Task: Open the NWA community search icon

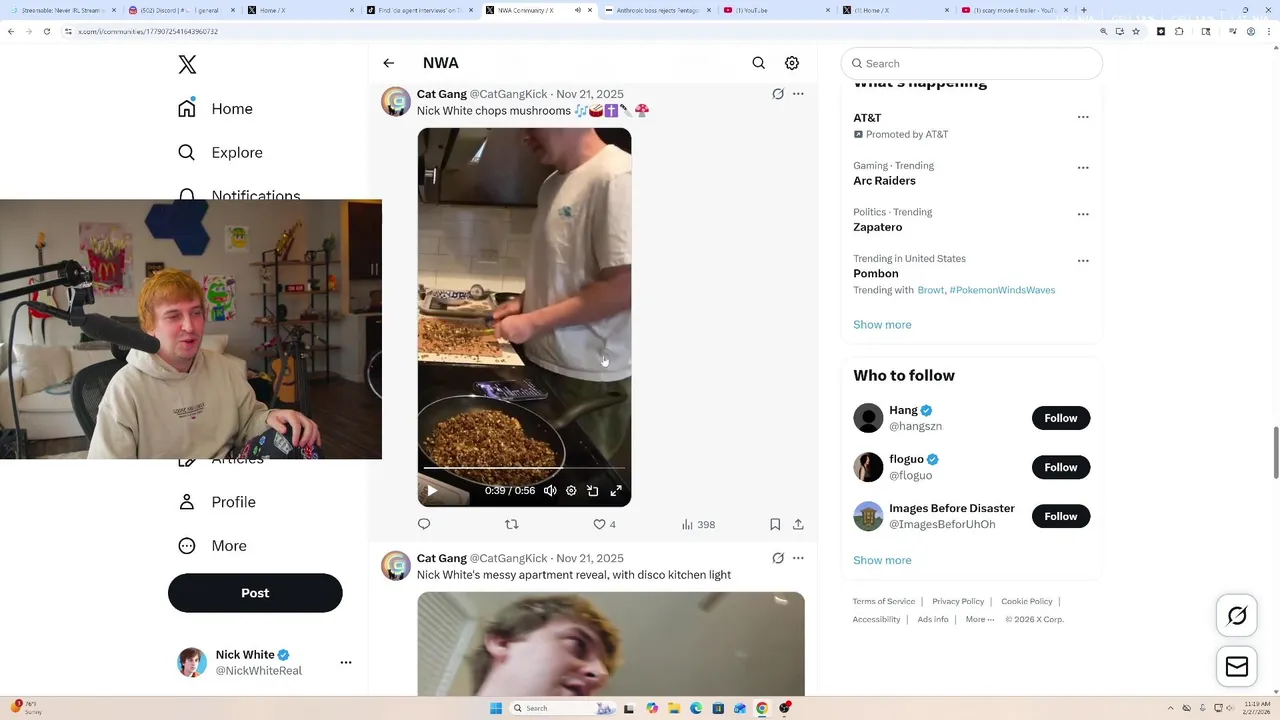Action: (759, 63)
